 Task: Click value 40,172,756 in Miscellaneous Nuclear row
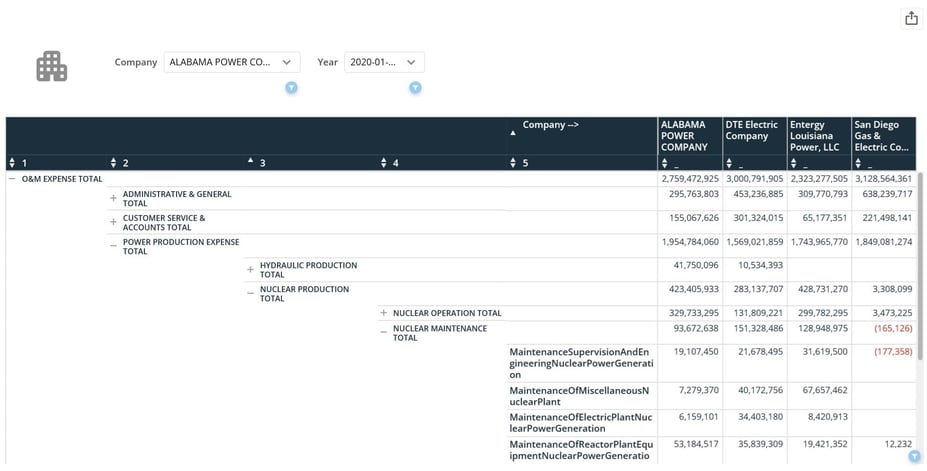click(761, 390)
